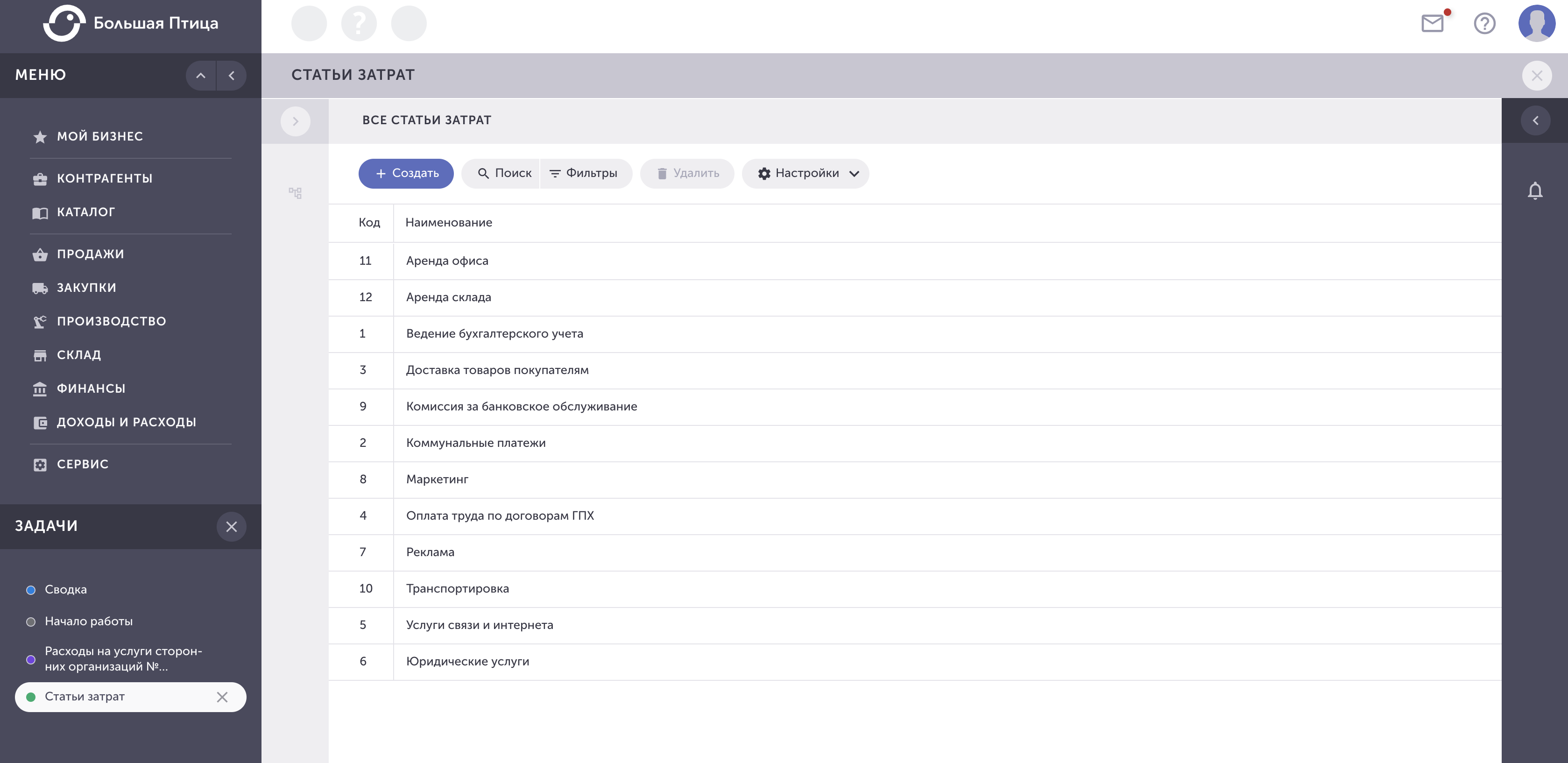The image size is (1568, 763).
Task: Expand the side panel next to Все статьи затрат
Action: (295, 121)
